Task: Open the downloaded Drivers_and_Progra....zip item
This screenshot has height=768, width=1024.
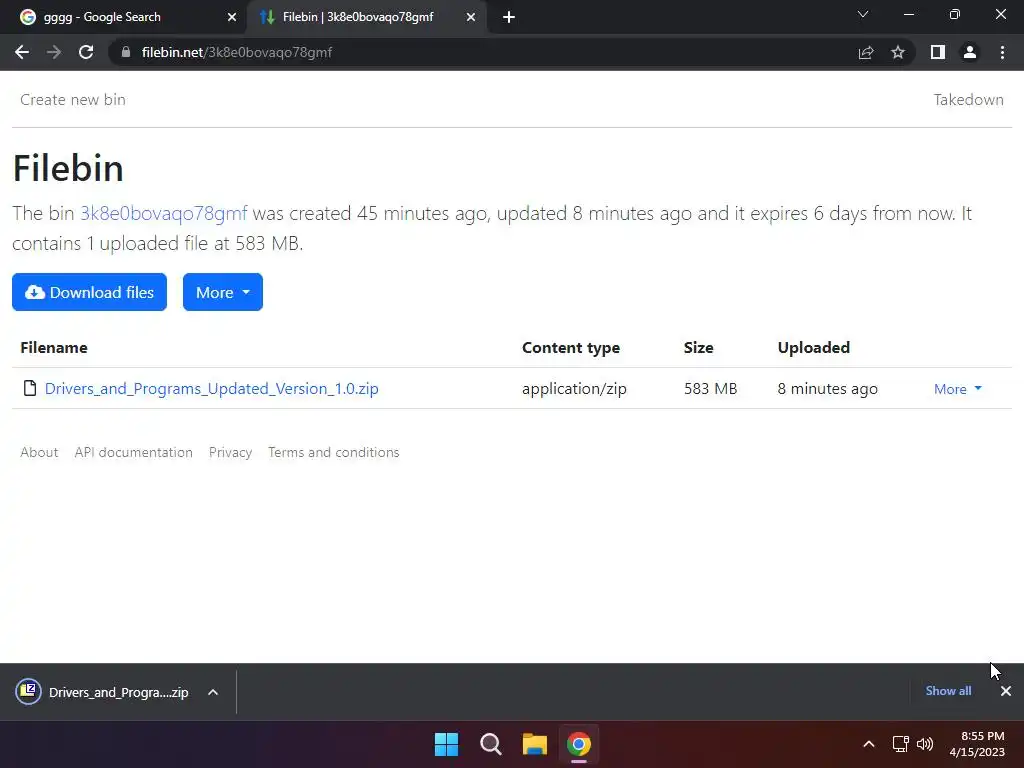Action: click(x=103, y=692)
